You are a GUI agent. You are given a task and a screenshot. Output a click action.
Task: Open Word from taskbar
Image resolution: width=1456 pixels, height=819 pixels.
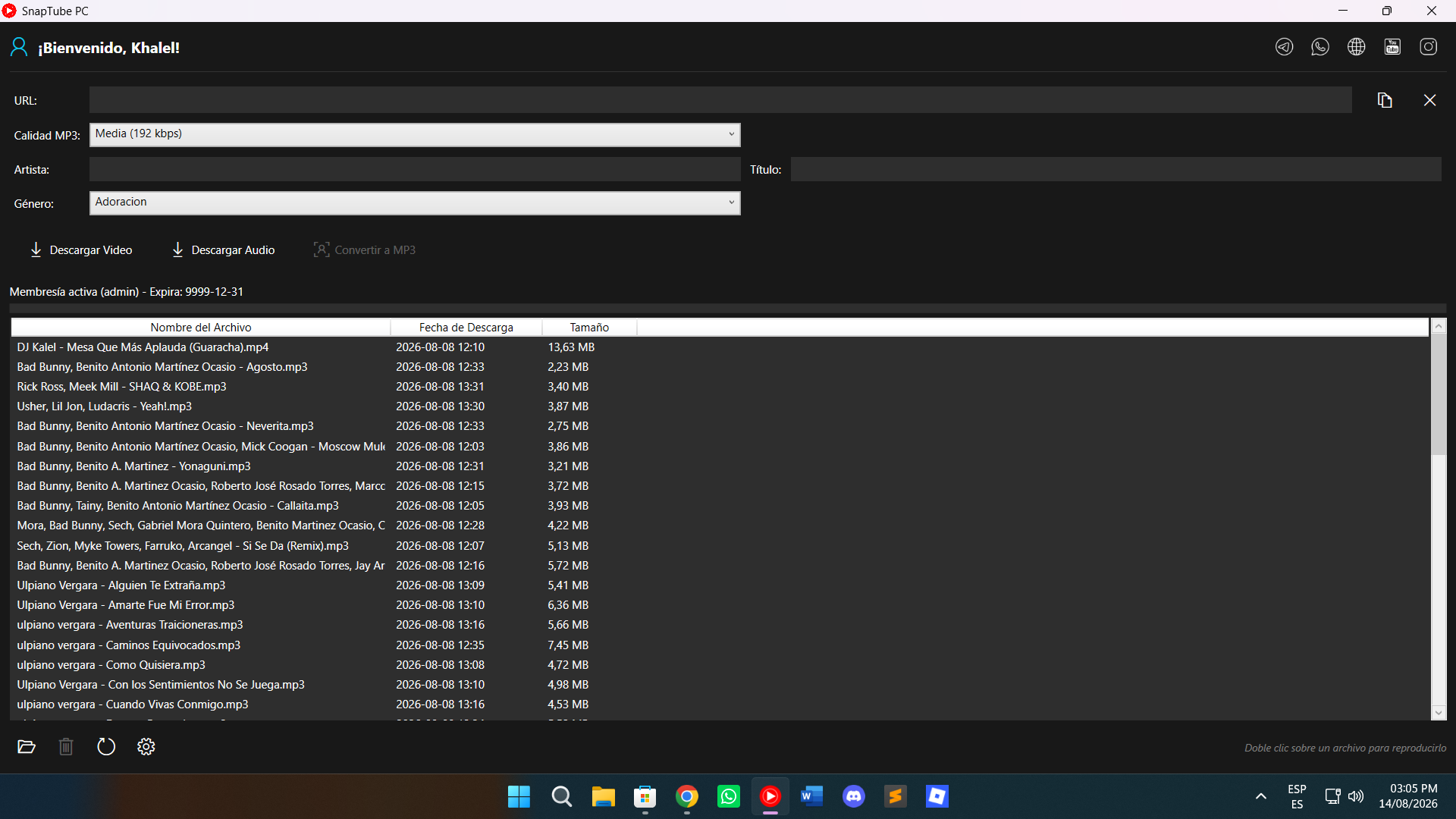click(812, 796)
